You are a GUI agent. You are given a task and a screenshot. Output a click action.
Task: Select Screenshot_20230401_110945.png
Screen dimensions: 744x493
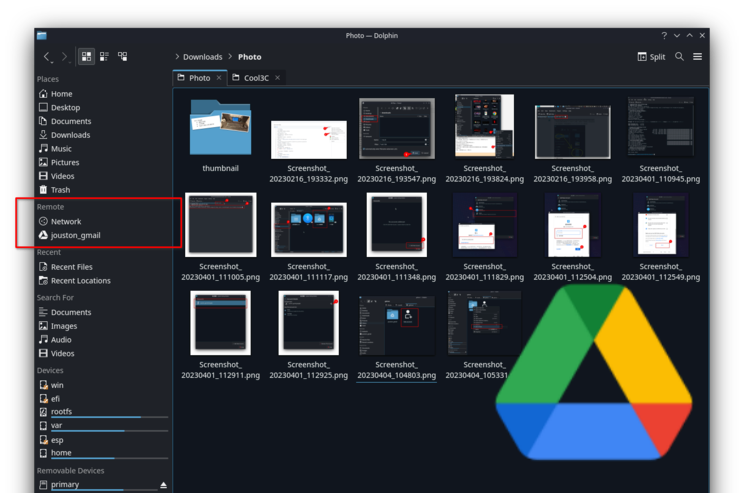pos(660,140)
